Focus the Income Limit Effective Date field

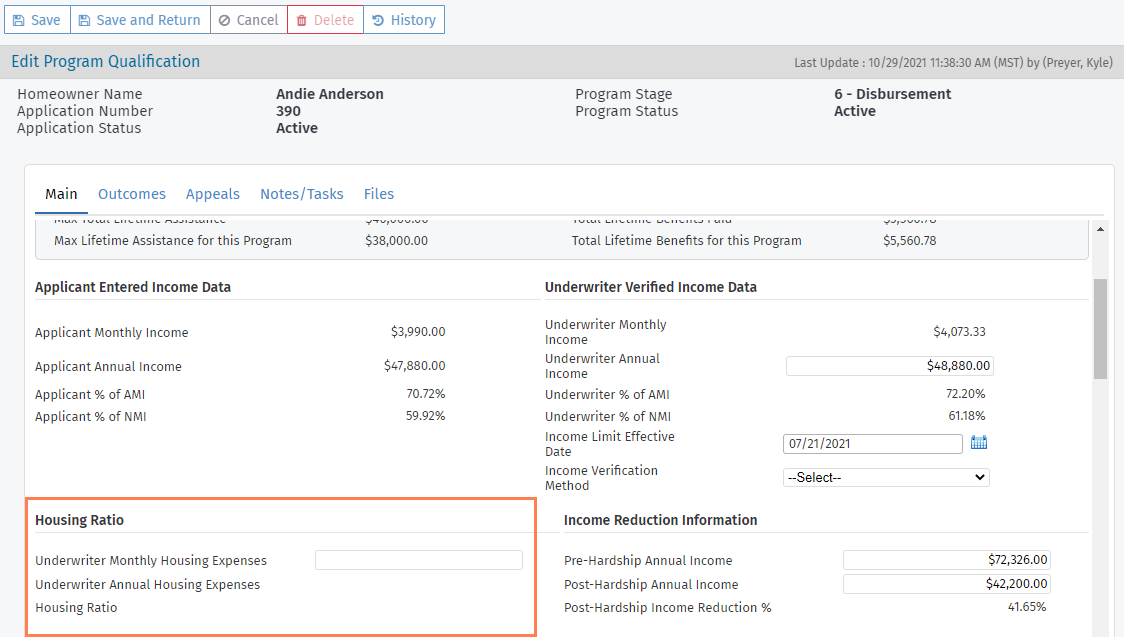point(872,443)
